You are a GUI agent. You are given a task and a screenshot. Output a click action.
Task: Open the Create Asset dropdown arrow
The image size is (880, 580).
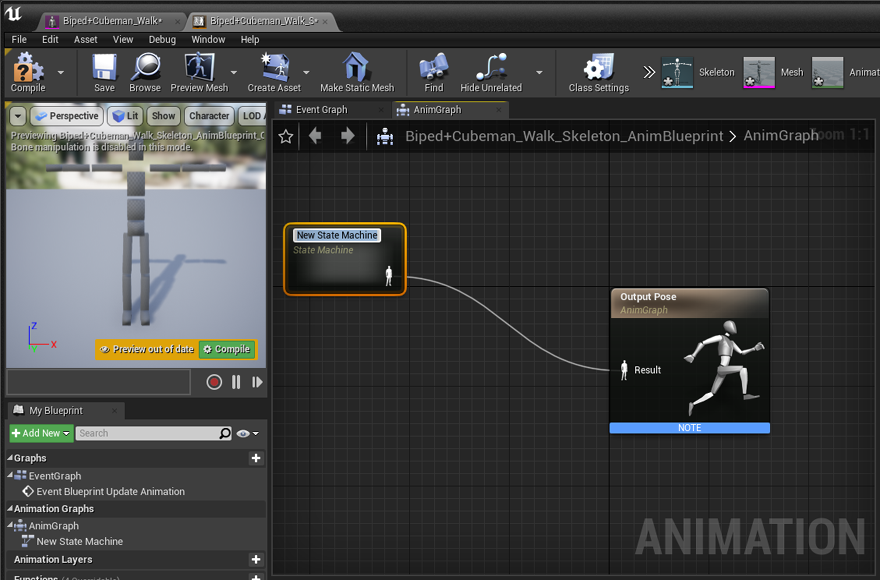point(306,72)
